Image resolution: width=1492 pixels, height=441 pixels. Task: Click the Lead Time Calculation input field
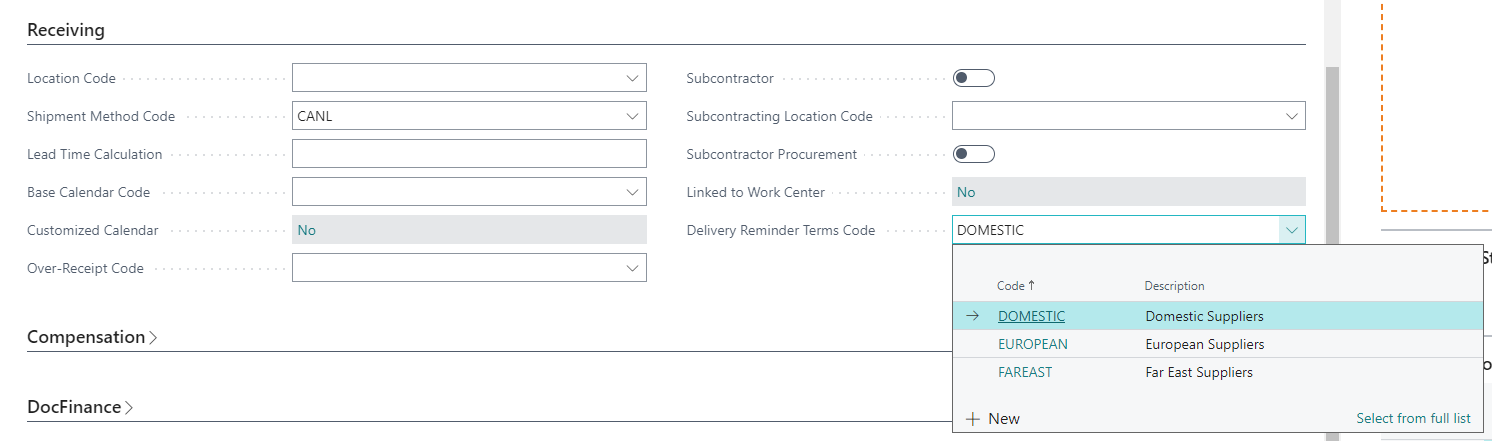coord(469,154)
